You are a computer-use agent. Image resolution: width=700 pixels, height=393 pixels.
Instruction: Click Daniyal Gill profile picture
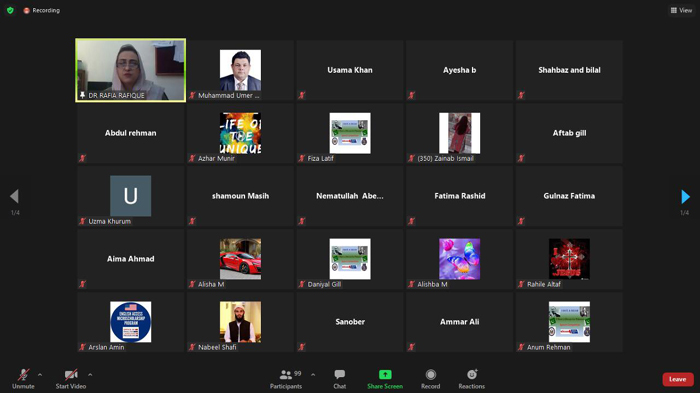(350, 259)
